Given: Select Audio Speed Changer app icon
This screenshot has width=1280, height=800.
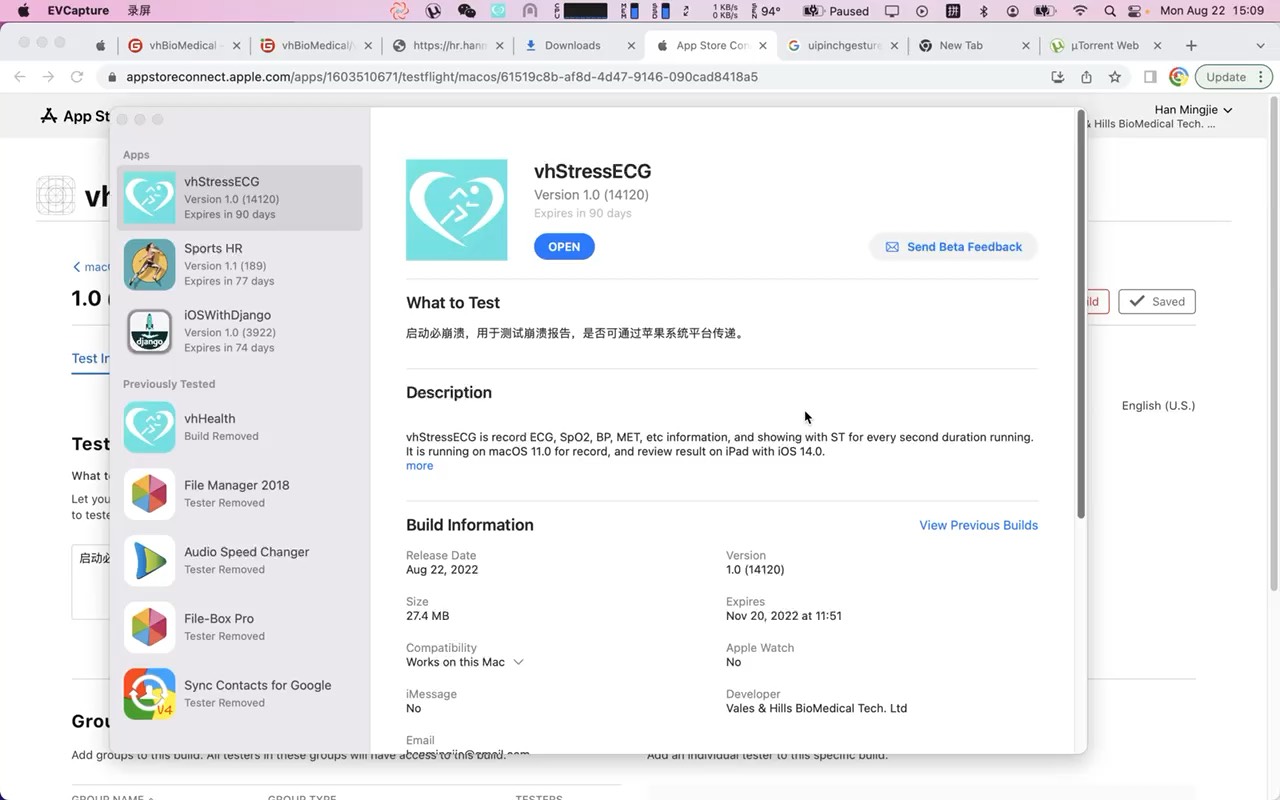Looking at the screenshot, I should 149,561.
